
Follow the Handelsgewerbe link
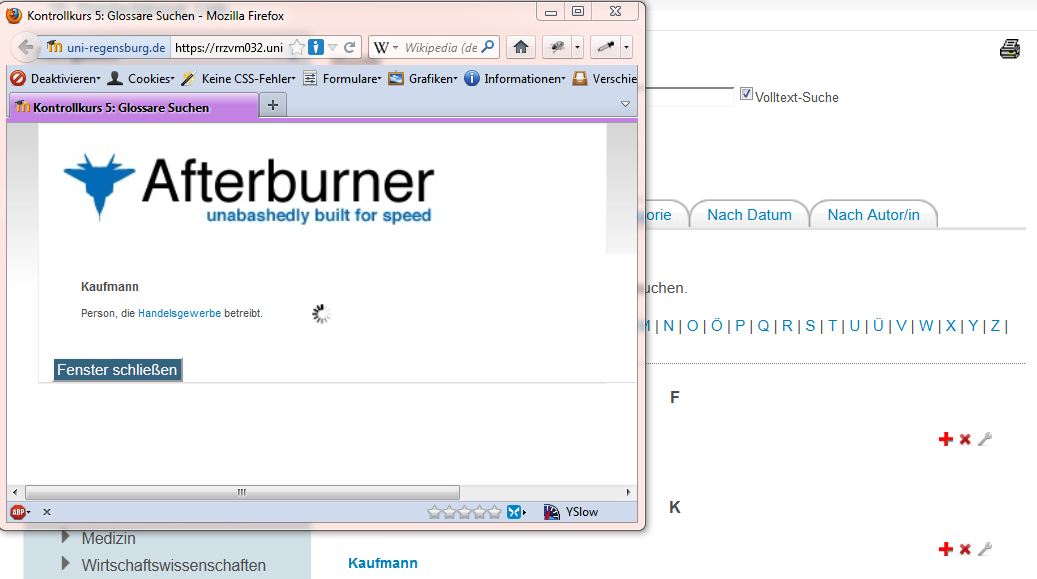tap(179, 313)
